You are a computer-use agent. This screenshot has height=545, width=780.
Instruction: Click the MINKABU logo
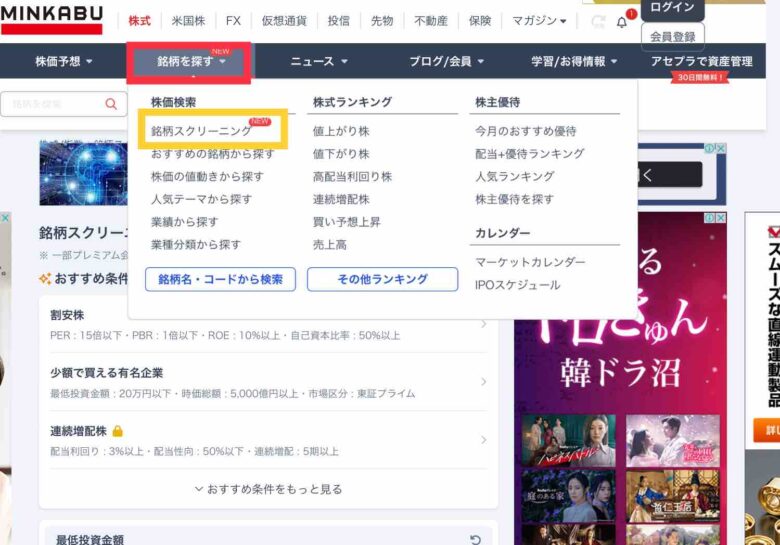coord(51,20)
